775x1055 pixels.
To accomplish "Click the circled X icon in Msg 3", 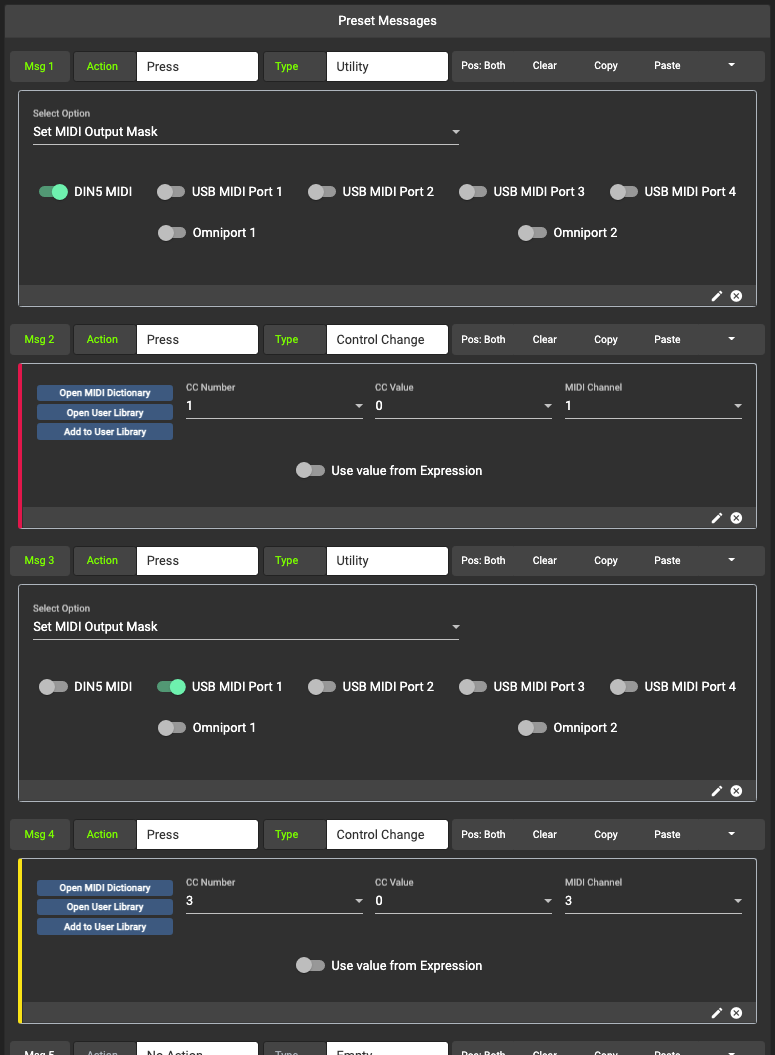I will [736, 791].
